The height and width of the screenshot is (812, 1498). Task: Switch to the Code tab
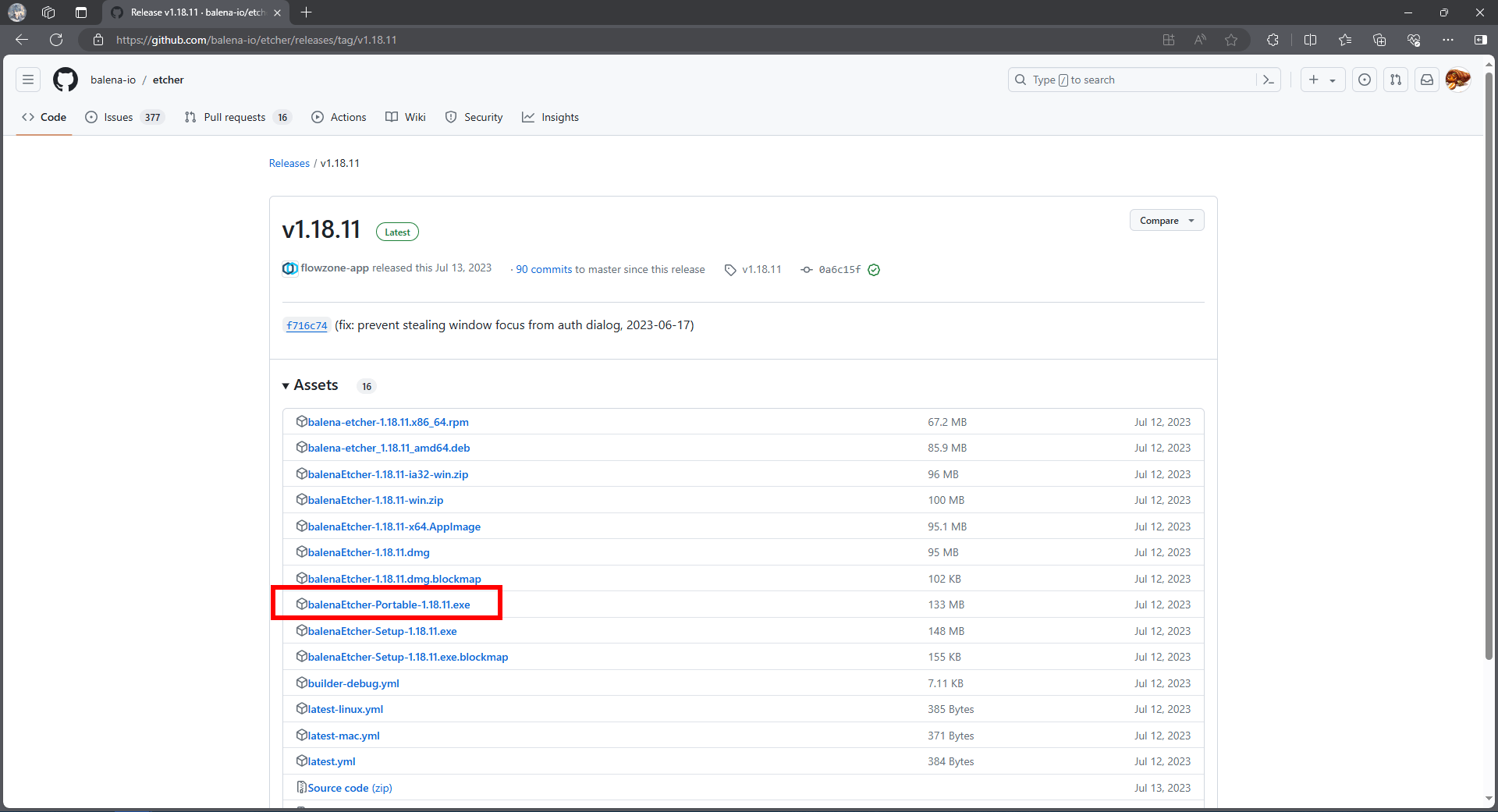click(44, 117)
